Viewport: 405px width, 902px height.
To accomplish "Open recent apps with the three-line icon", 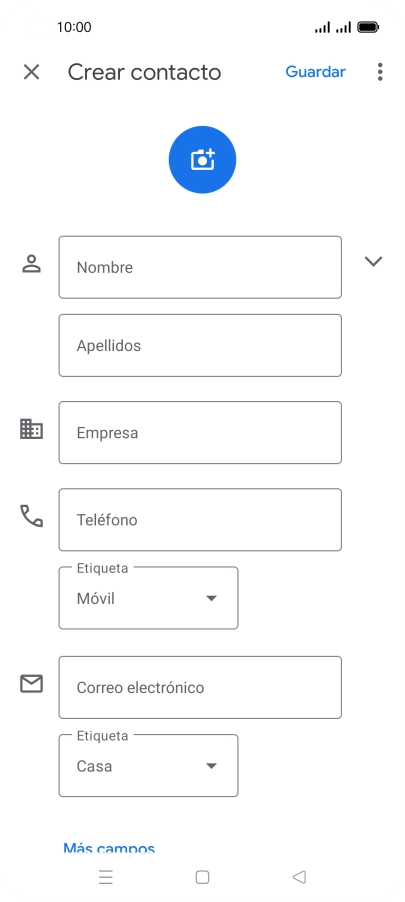I will point(106,877).
